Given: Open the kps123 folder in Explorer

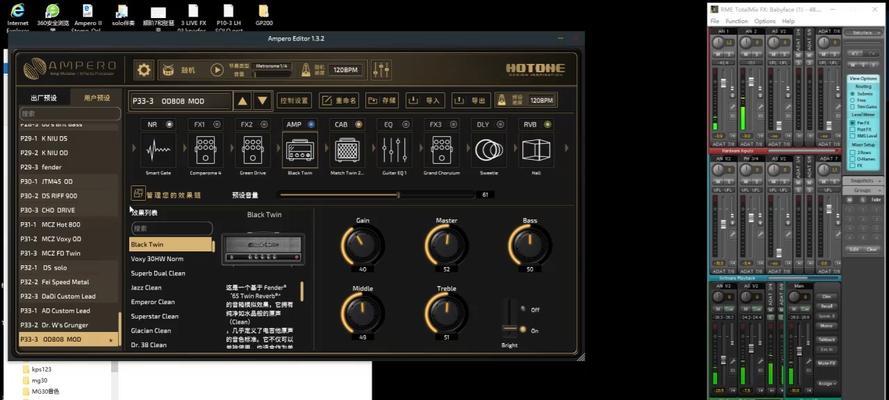Looking at the screenshot, I should click(x=37, y=369).
